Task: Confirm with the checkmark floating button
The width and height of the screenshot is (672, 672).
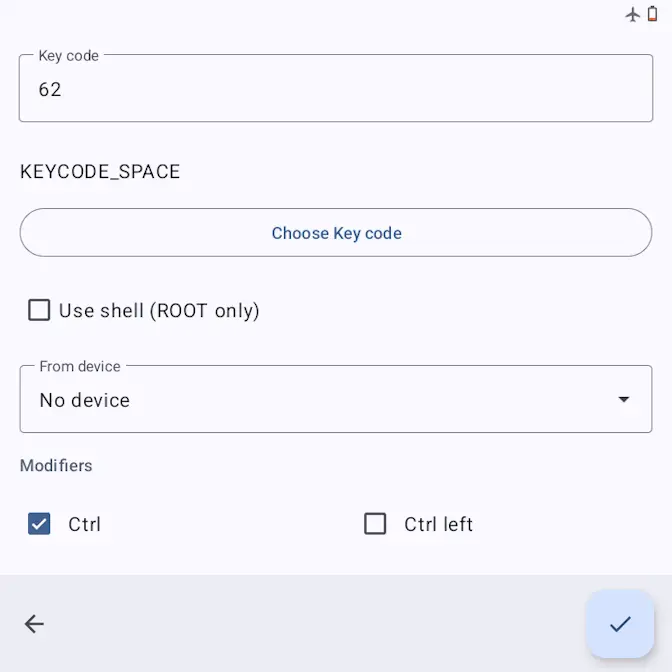Action: point(620,624)
